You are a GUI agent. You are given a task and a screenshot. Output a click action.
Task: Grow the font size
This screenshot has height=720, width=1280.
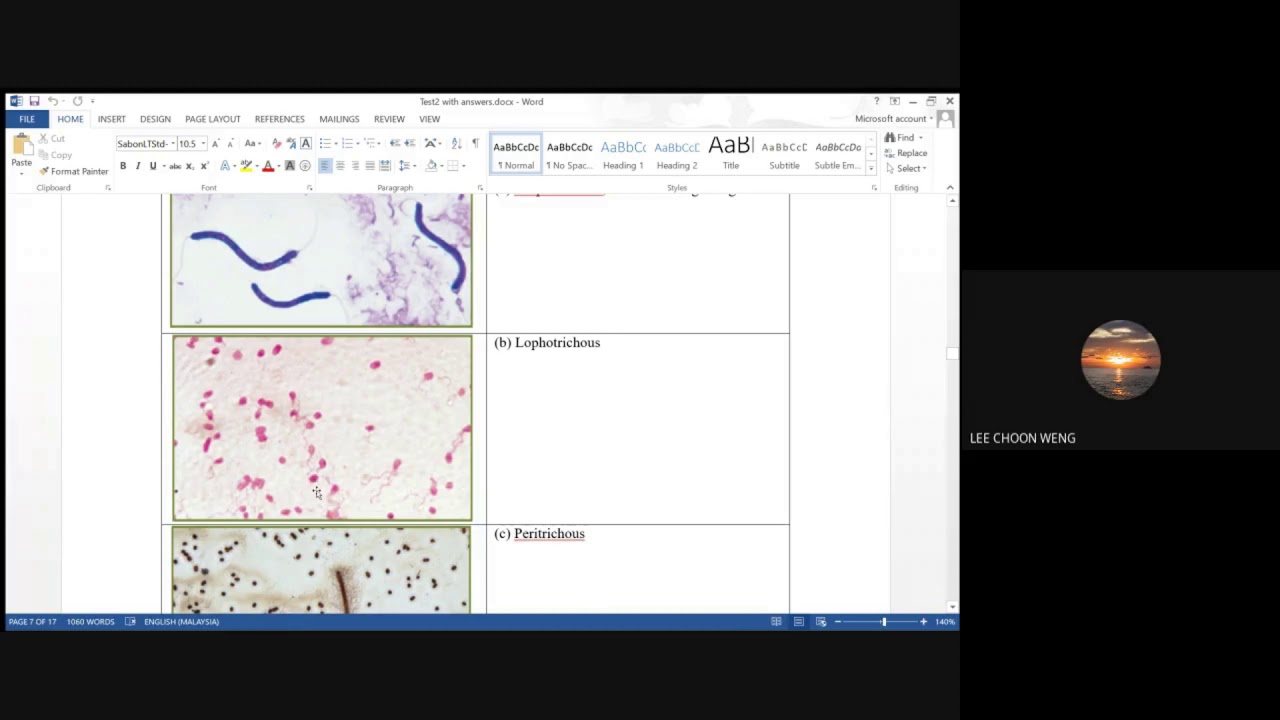coord(215,144)
